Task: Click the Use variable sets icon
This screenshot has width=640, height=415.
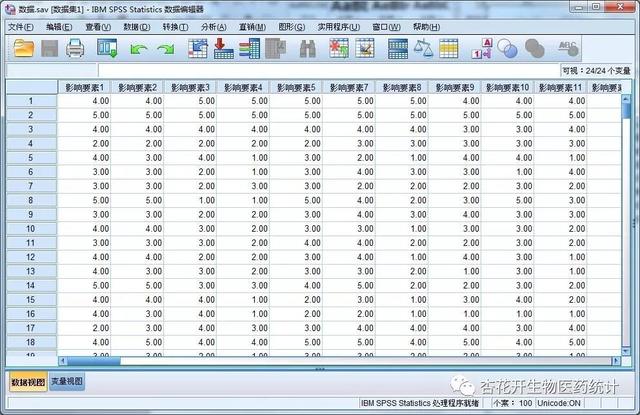Action: click(x=507, y=49)
